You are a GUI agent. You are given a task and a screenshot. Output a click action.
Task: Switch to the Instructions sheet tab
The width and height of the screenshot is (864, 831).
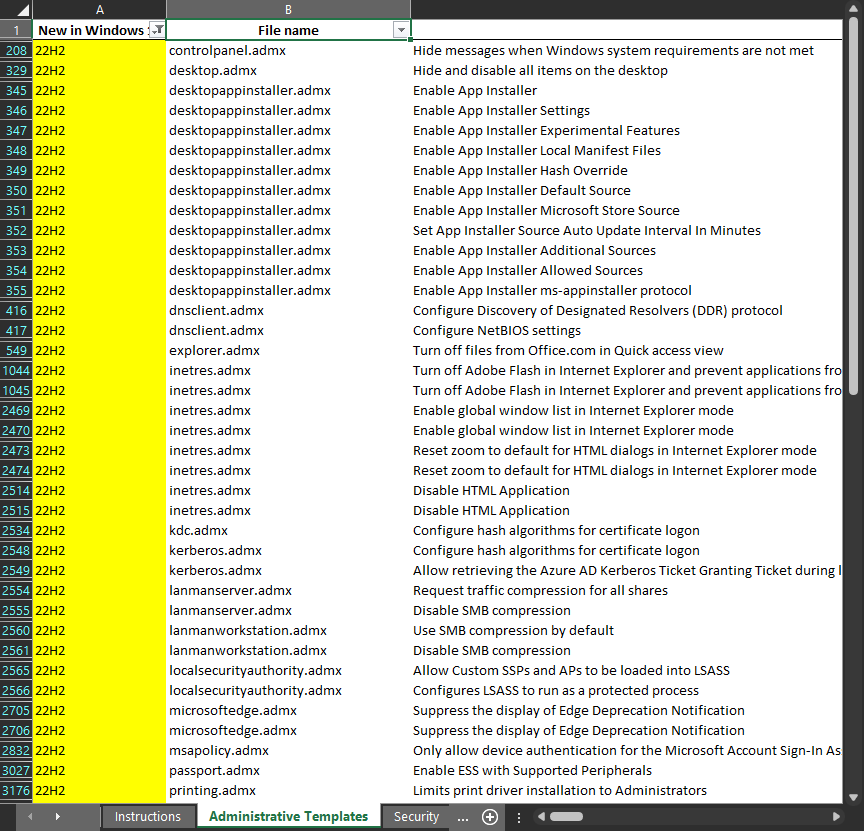click(x=148, y=817)
